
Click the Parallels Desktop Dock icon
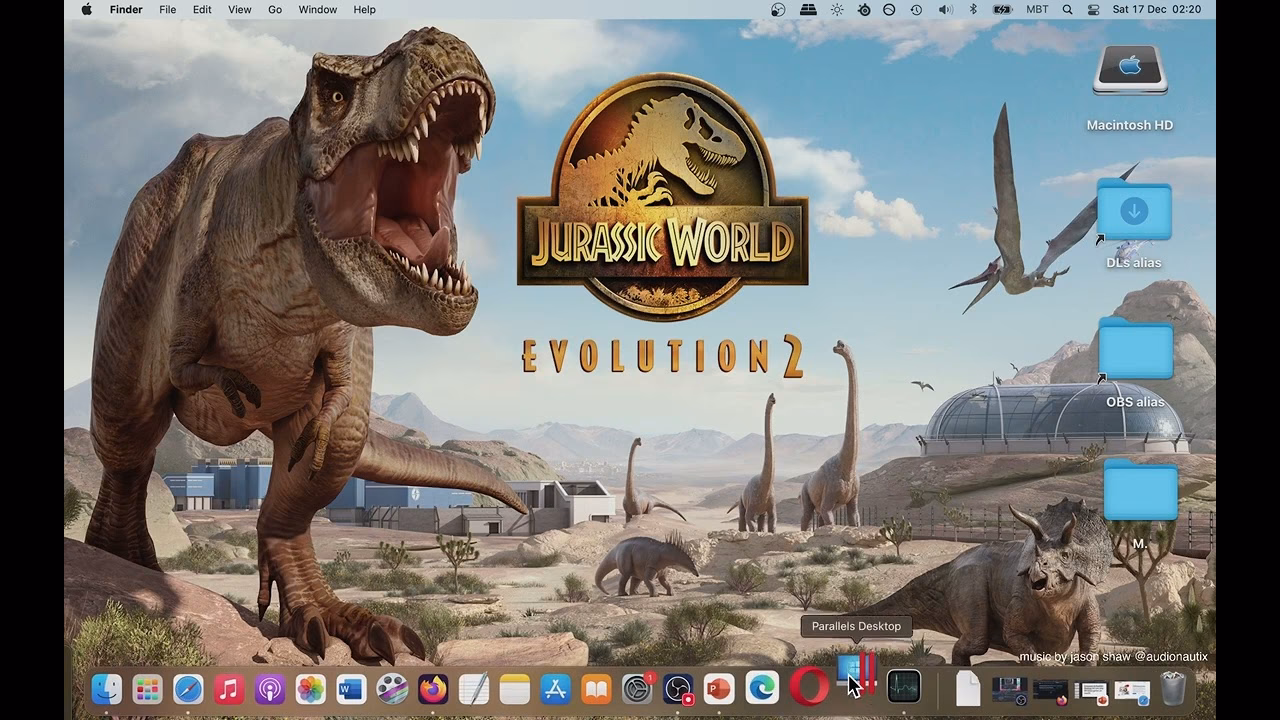(856, 674)
